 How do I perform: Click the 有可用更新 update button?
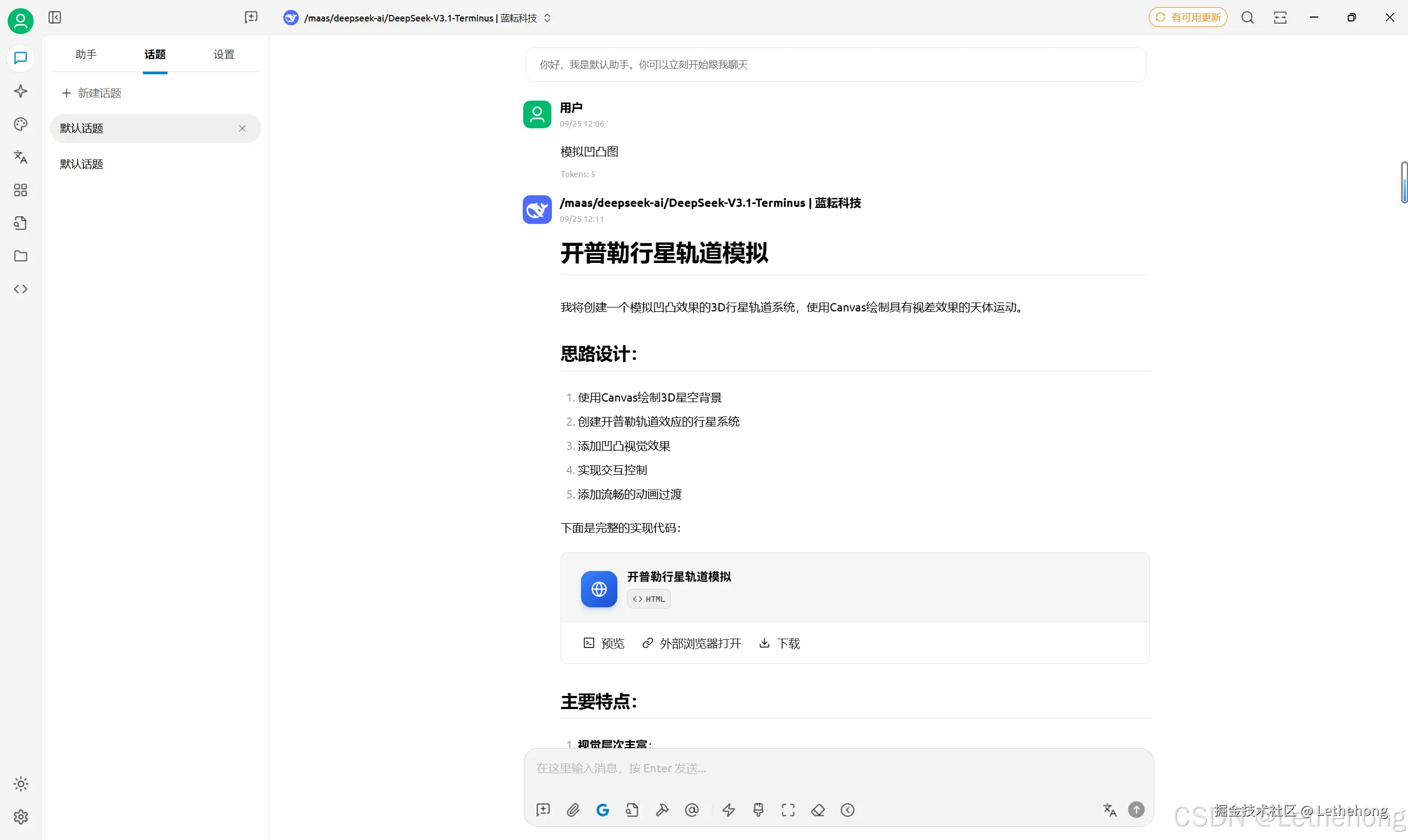tap(1187, 17)
